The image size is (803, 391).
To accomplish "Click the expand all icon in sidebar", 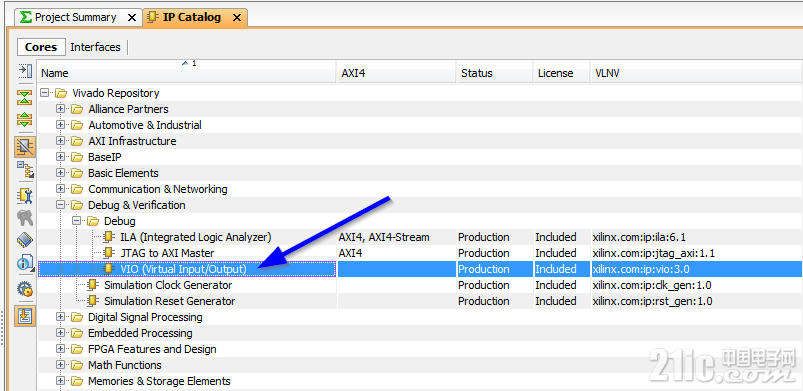I will click(x=25, y=120).
